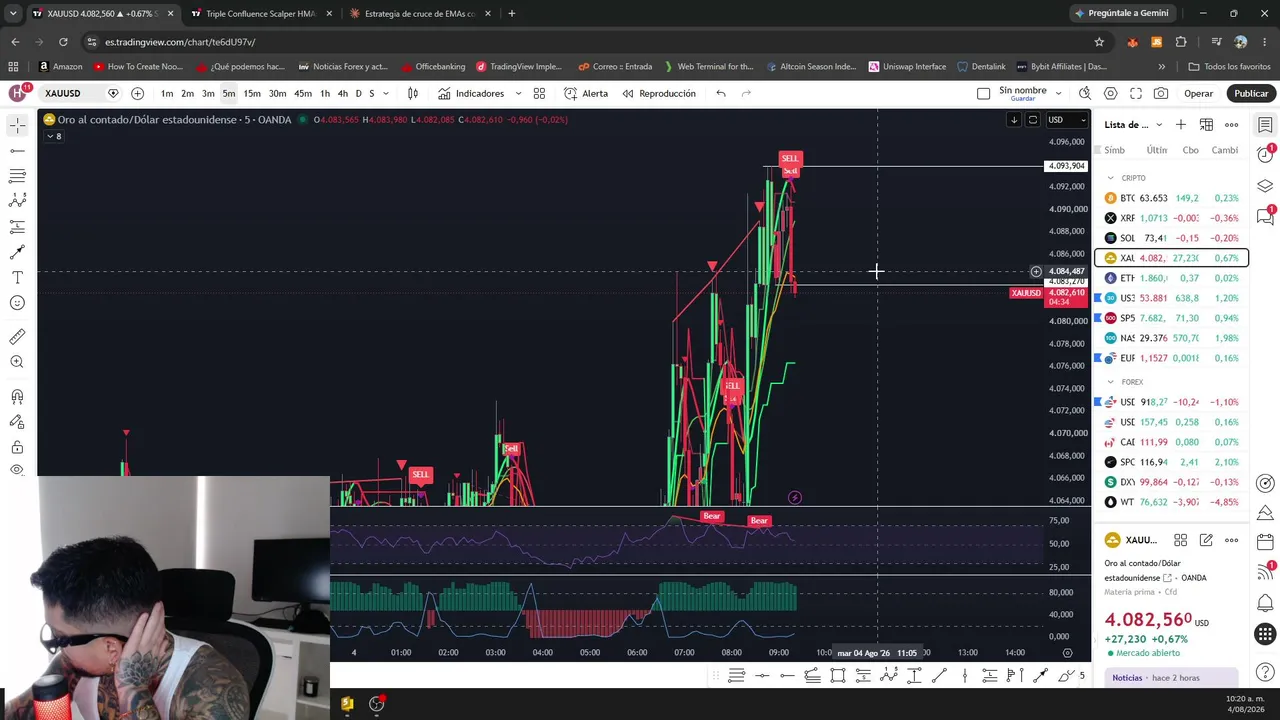Collapse the CRIPTO watchlist section
This screenshot has width=1280, height=720.
pos(1110,178)
